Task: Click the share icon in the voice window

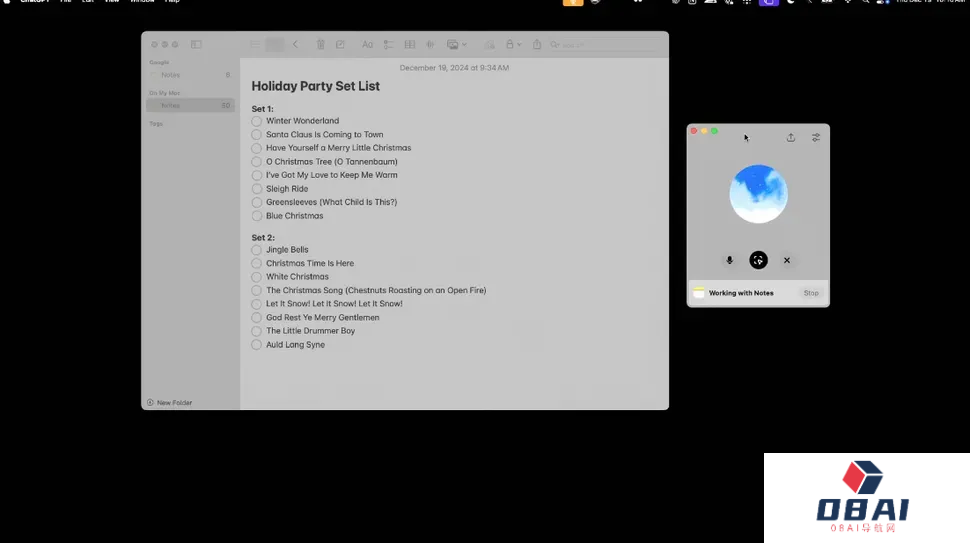Action: pos(791,138)
